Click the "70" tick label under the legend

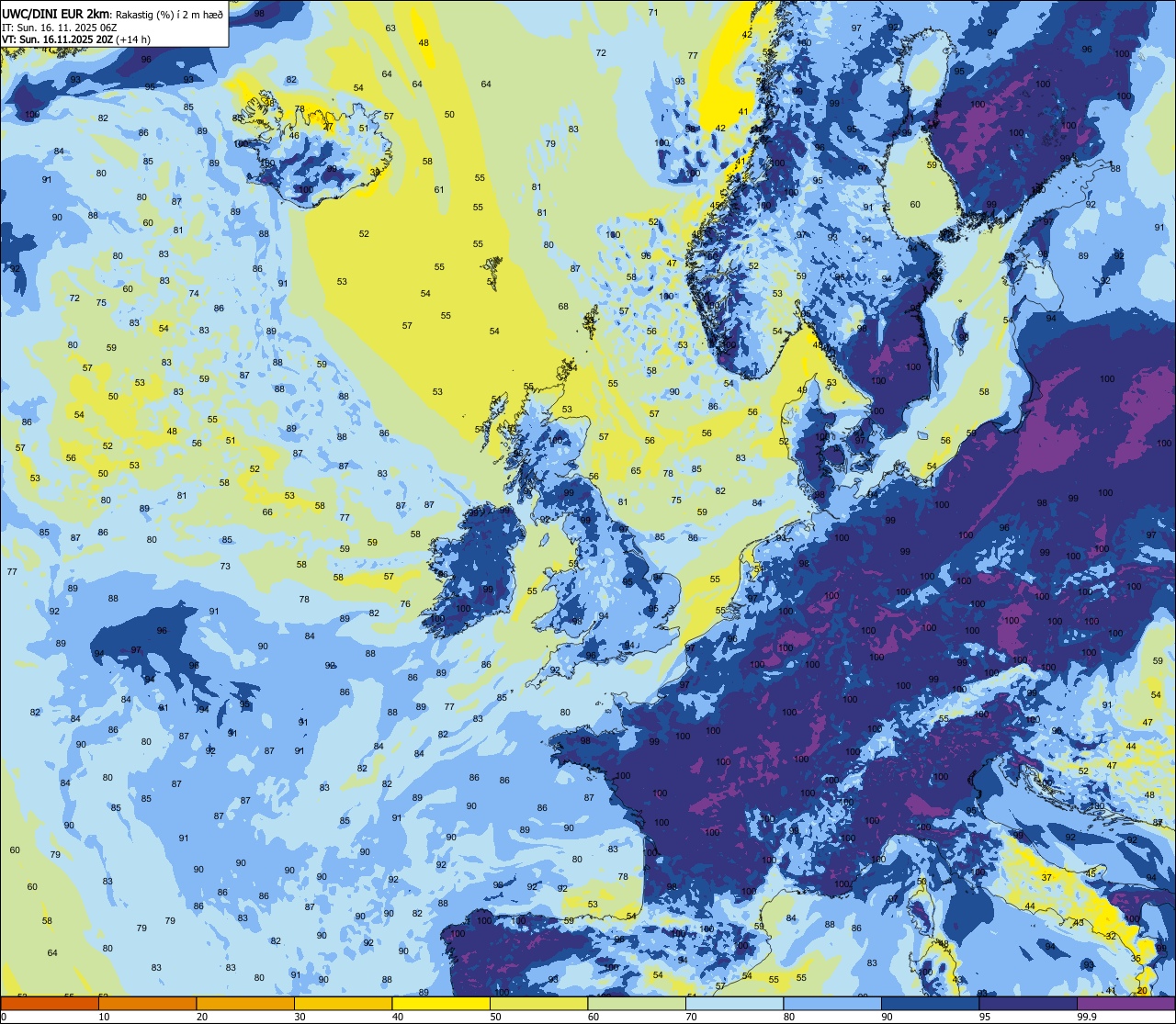[691, 1017]
